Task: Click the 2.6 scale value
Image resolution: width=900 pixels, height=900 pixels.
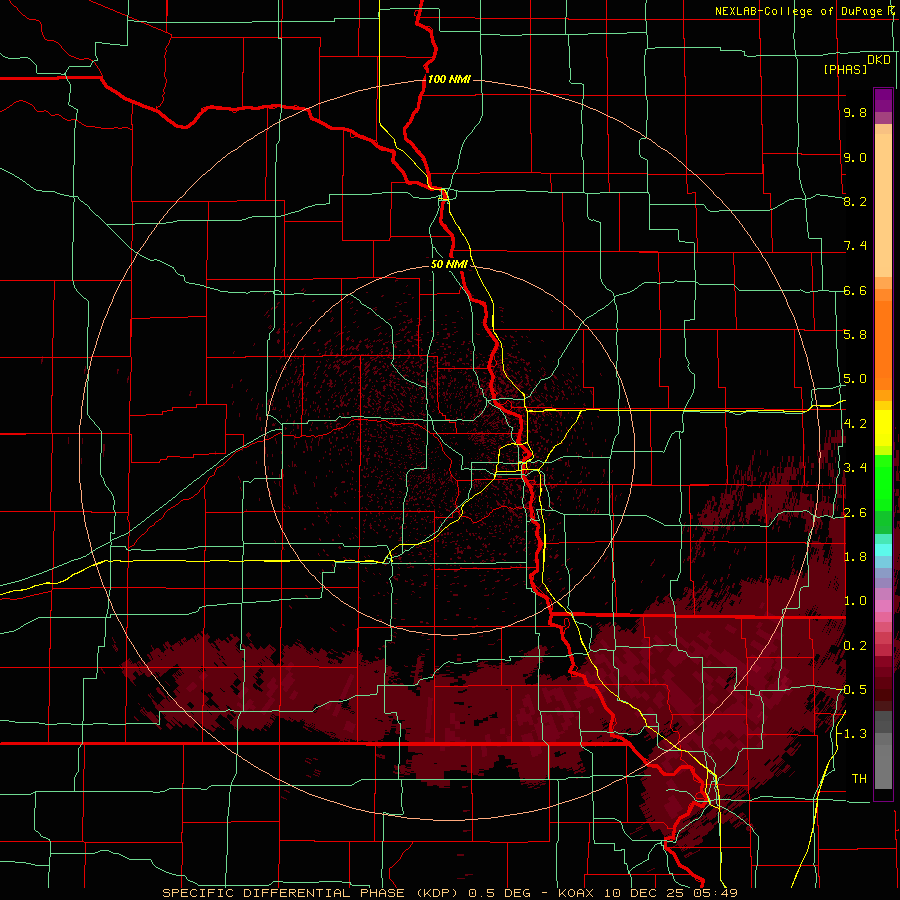Action: pos(855,513)
